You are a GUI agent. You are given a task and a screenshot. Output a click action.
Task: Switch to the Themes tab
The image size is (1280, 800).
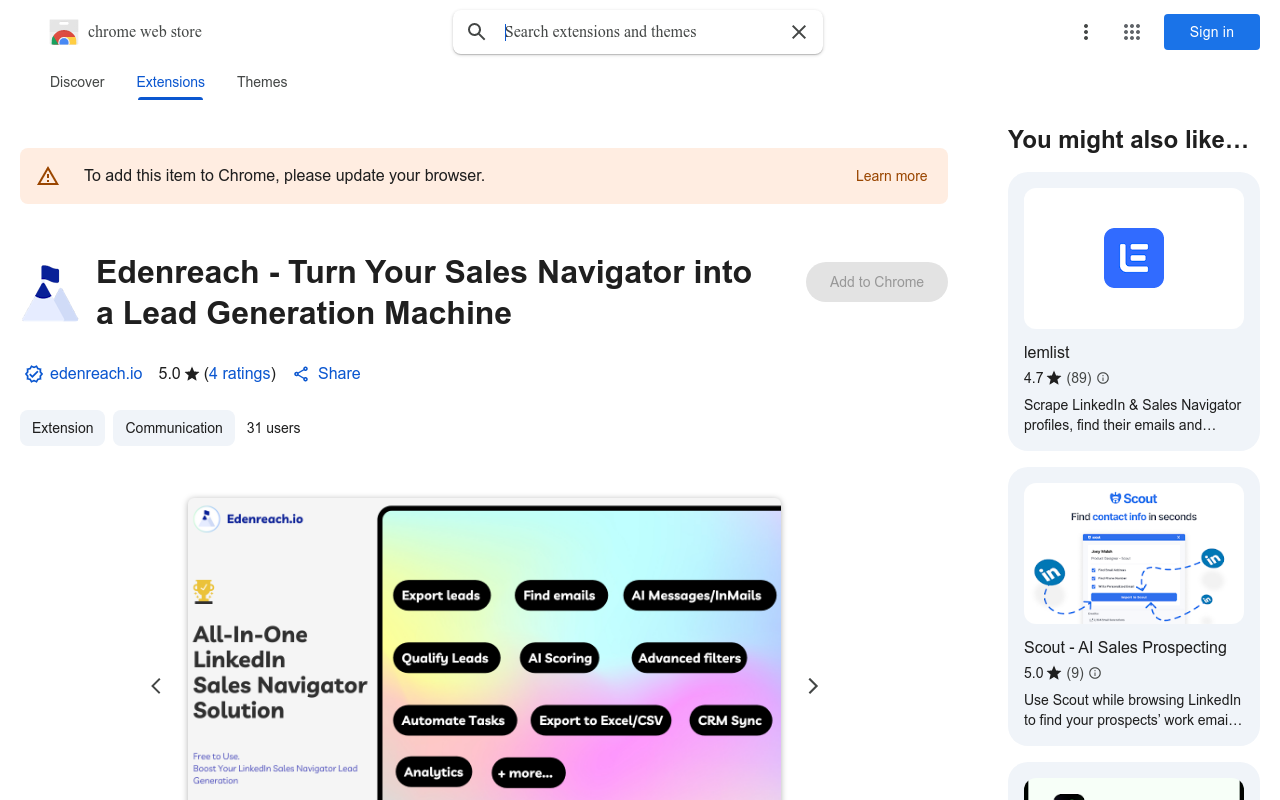click(x=262, y=82)
